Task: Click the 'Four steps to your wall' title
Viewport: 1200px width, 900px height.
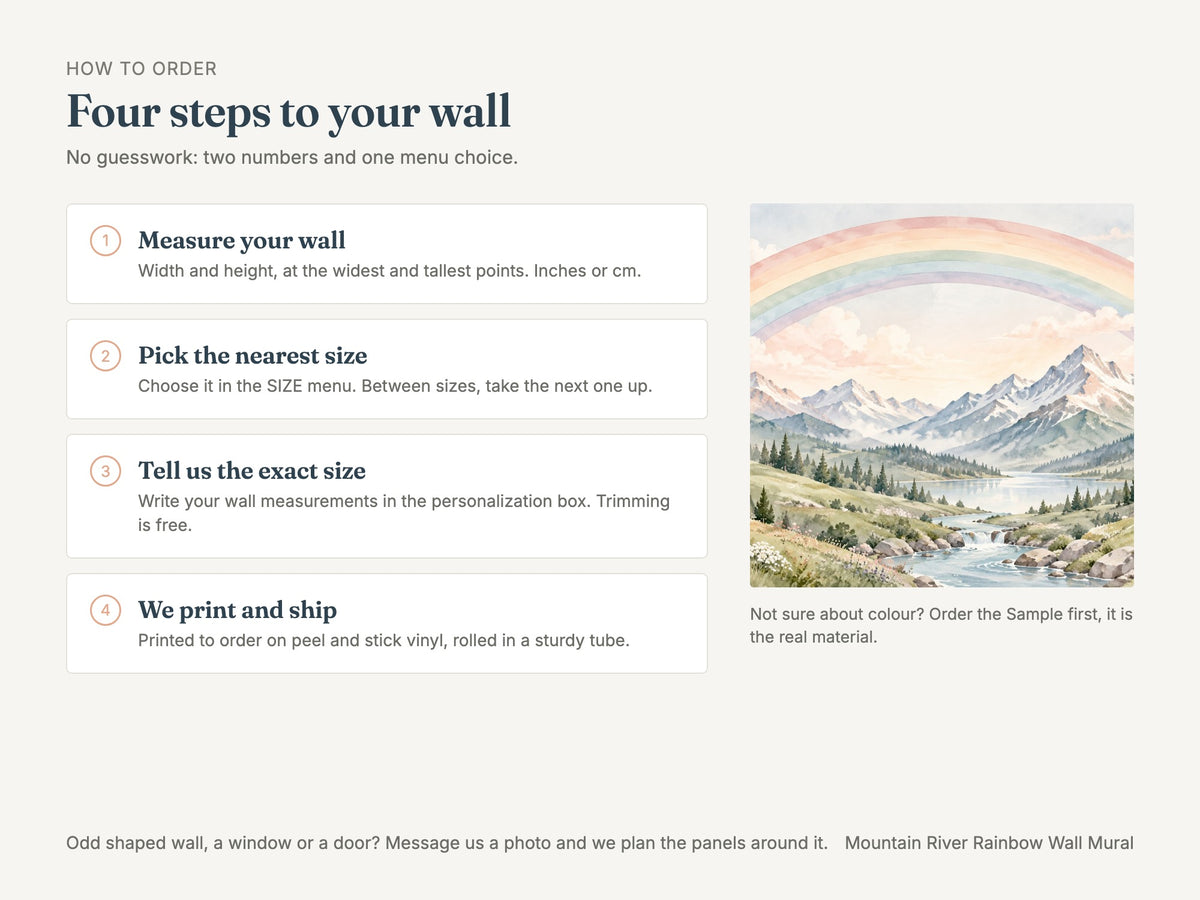Action: tap(289, 111)
